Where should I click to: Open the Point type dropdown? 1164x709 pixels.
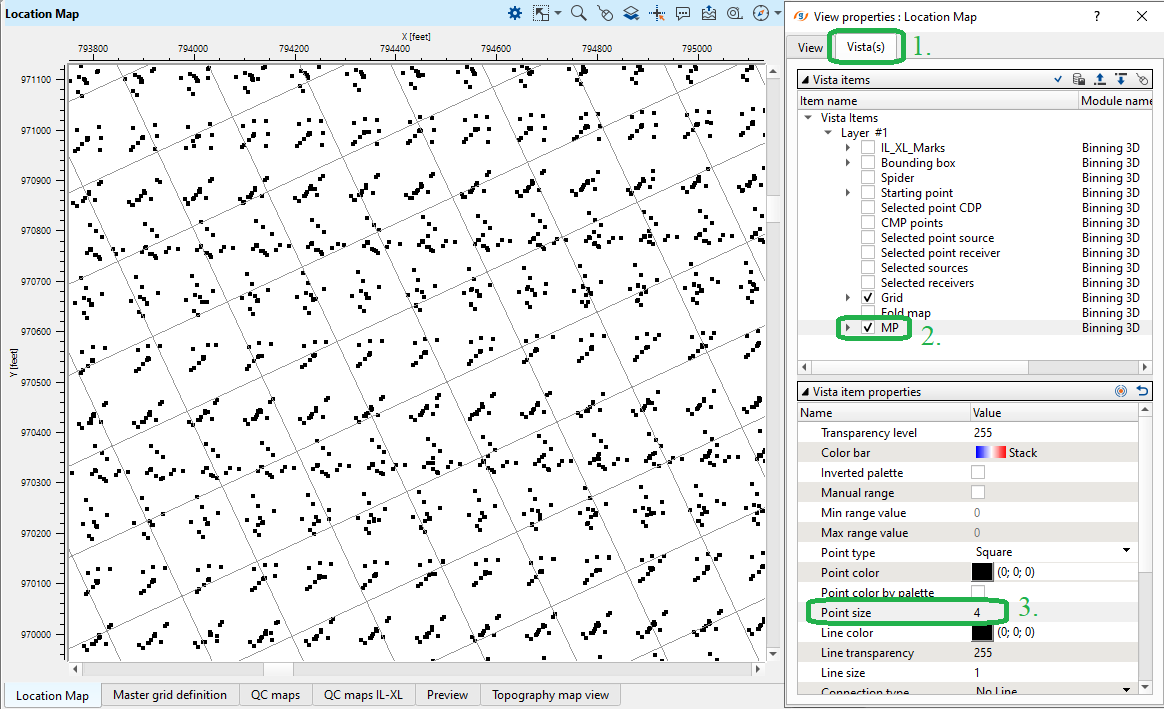tap(1126, 551)
